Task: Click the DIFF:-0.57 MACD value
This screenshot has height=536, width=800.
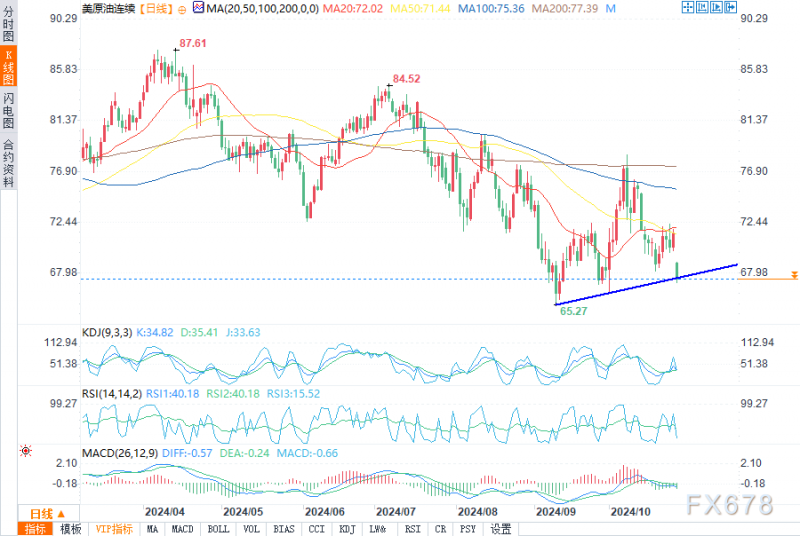Action: (187, 453)
